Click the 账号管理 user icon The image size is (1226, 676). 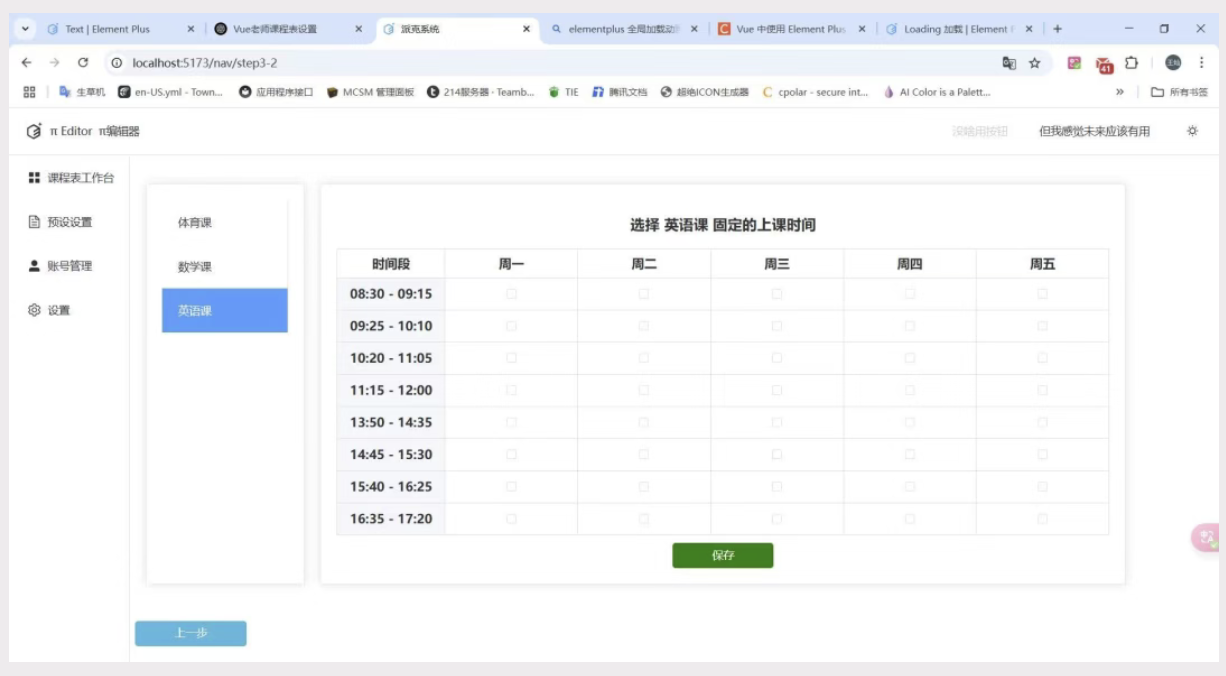[x=34, y=266]
